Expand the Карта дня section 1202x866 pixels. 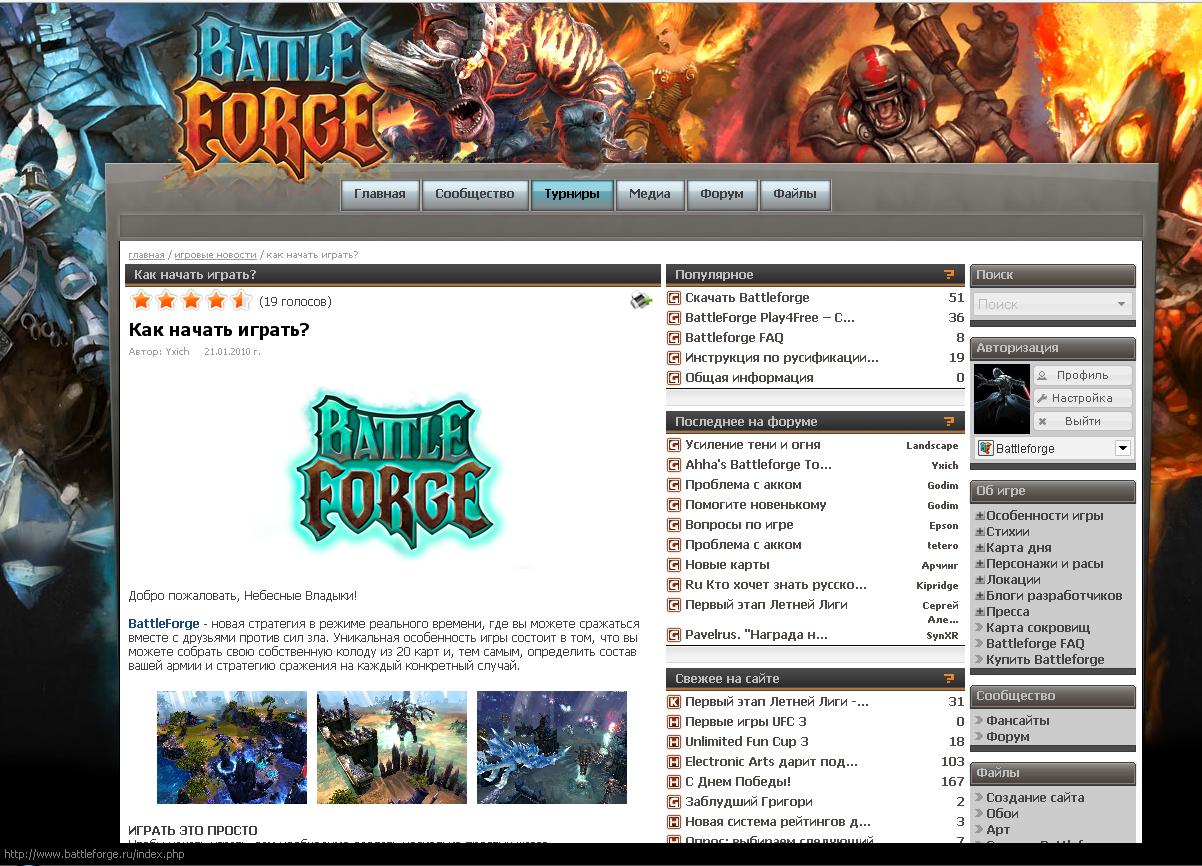980,548
